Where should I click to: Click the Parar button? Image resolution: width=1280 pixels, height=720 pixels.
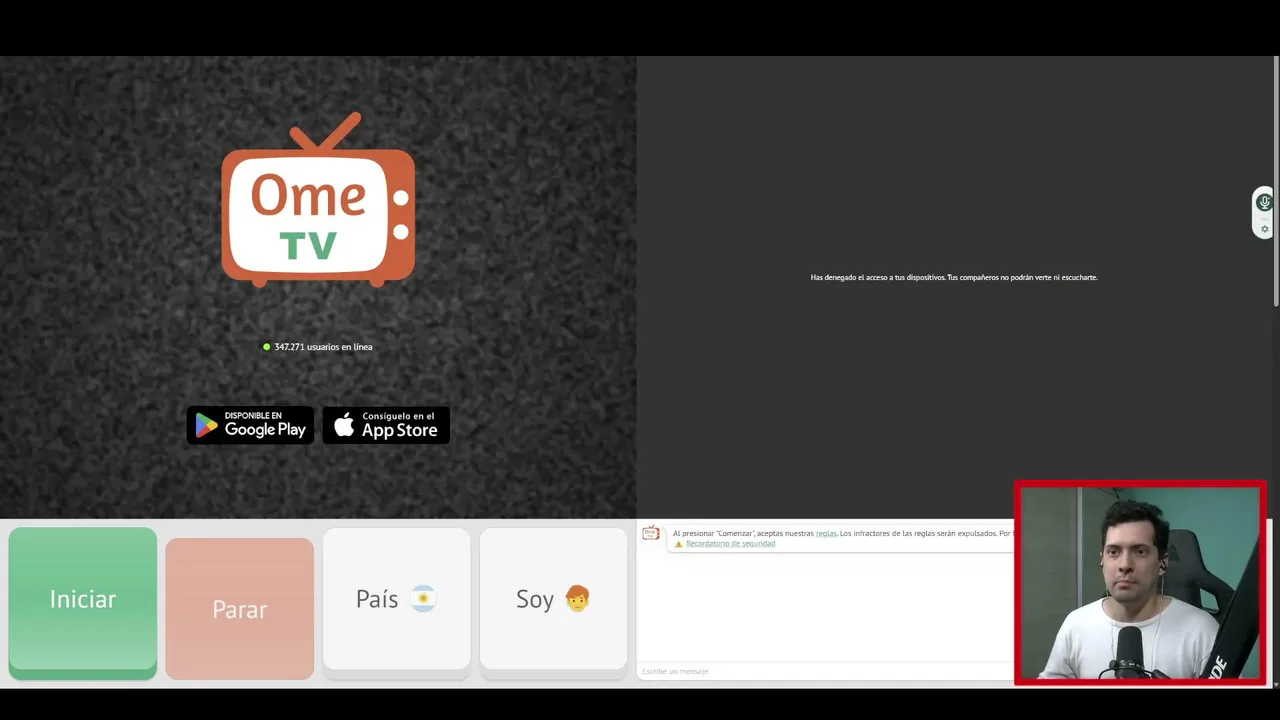click(x=240, y=608)
